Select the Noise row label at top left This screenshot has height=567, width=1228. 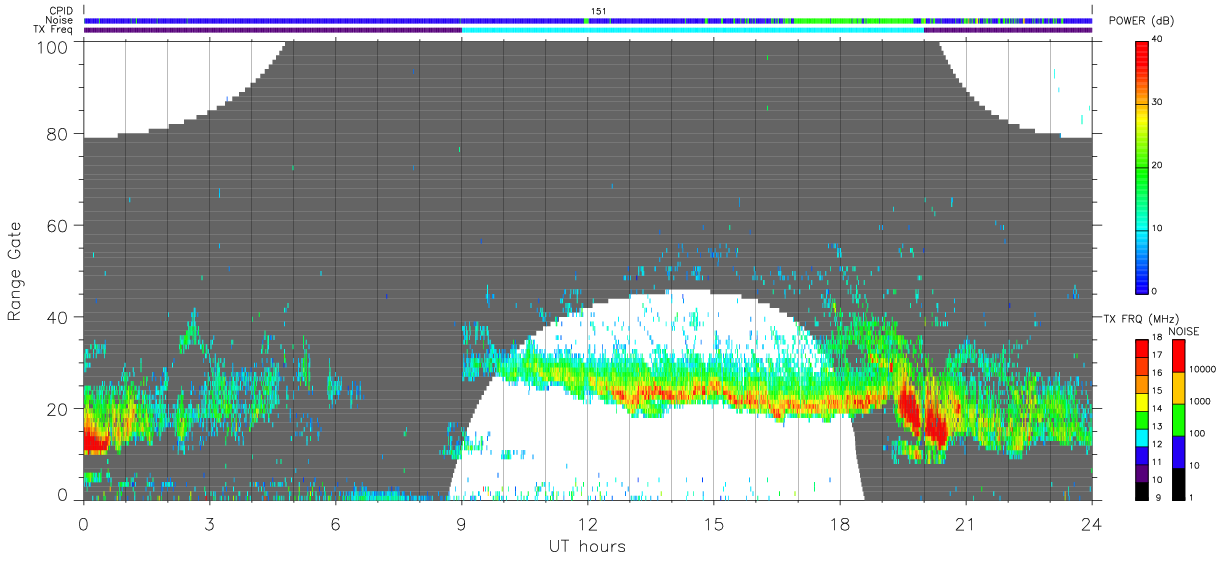[x=61, y=20]
